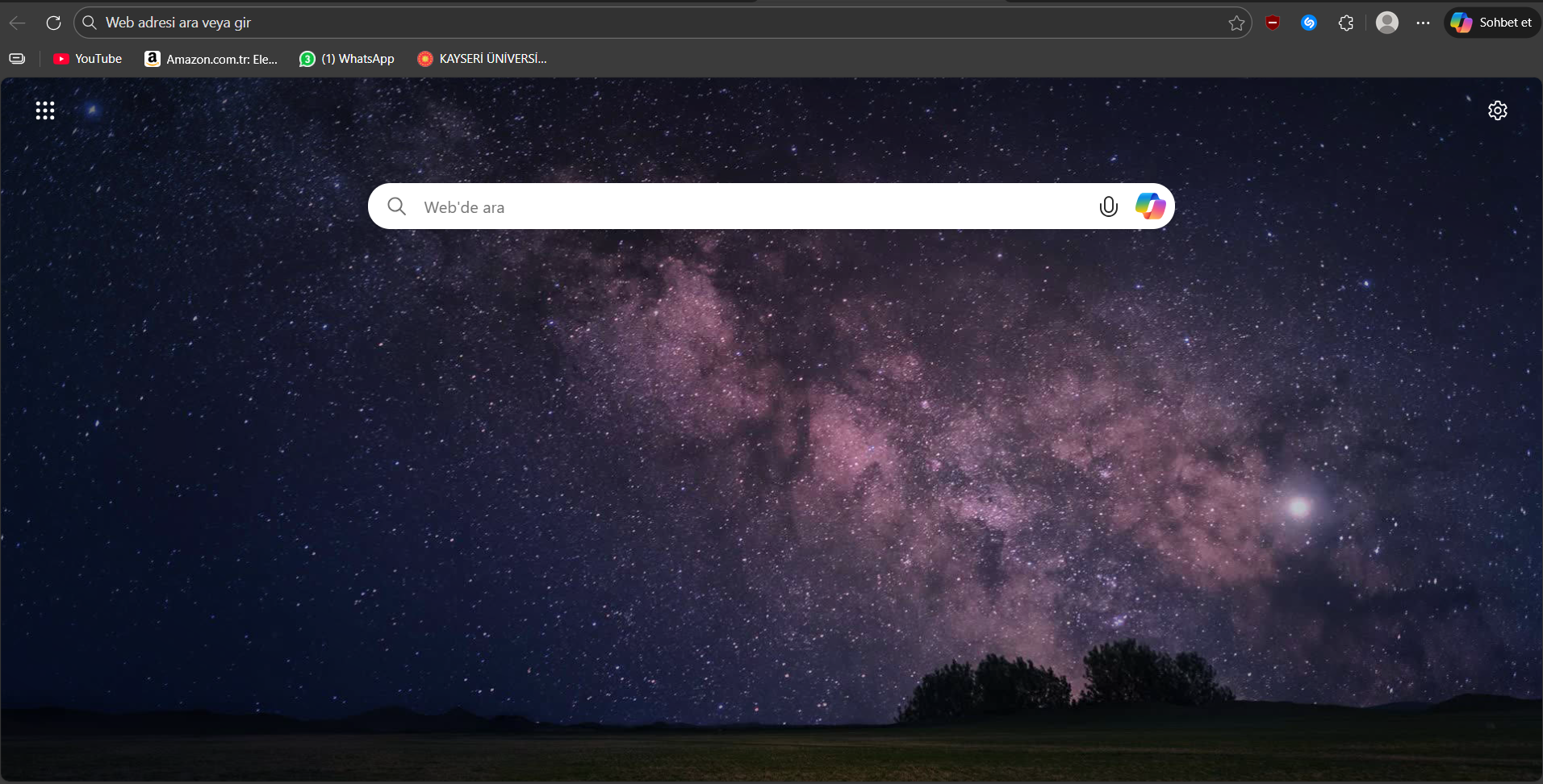Open the KAYSERİ ÜNİVERSİ... bookmark
The width and height of the screenshot is (1543, 784).
482,59
